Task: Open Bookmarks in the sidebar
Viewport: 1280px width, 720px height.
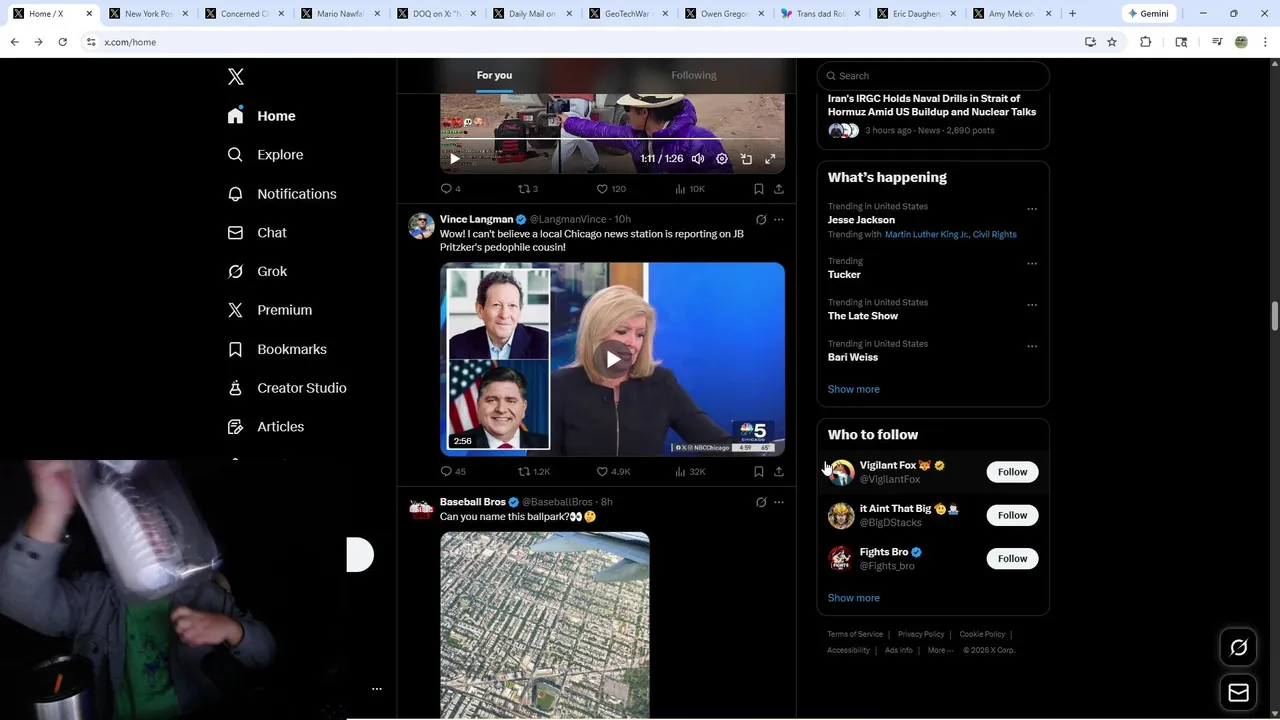Action: click(277, 349)
